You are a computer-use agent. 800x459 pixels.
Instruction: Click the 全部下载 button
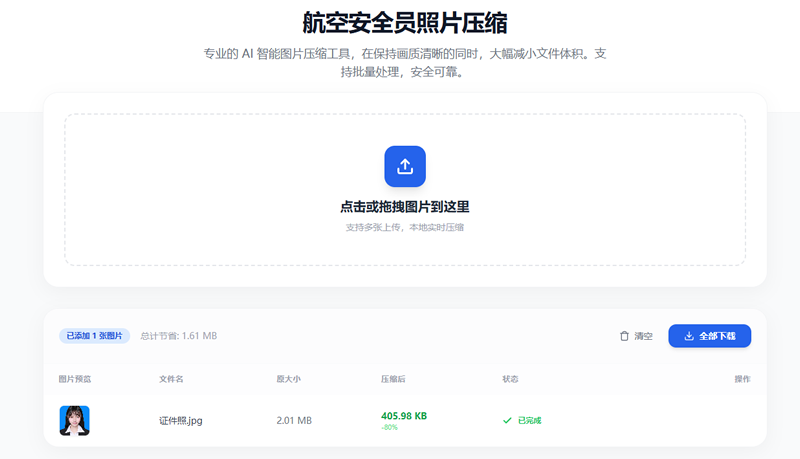709,336
